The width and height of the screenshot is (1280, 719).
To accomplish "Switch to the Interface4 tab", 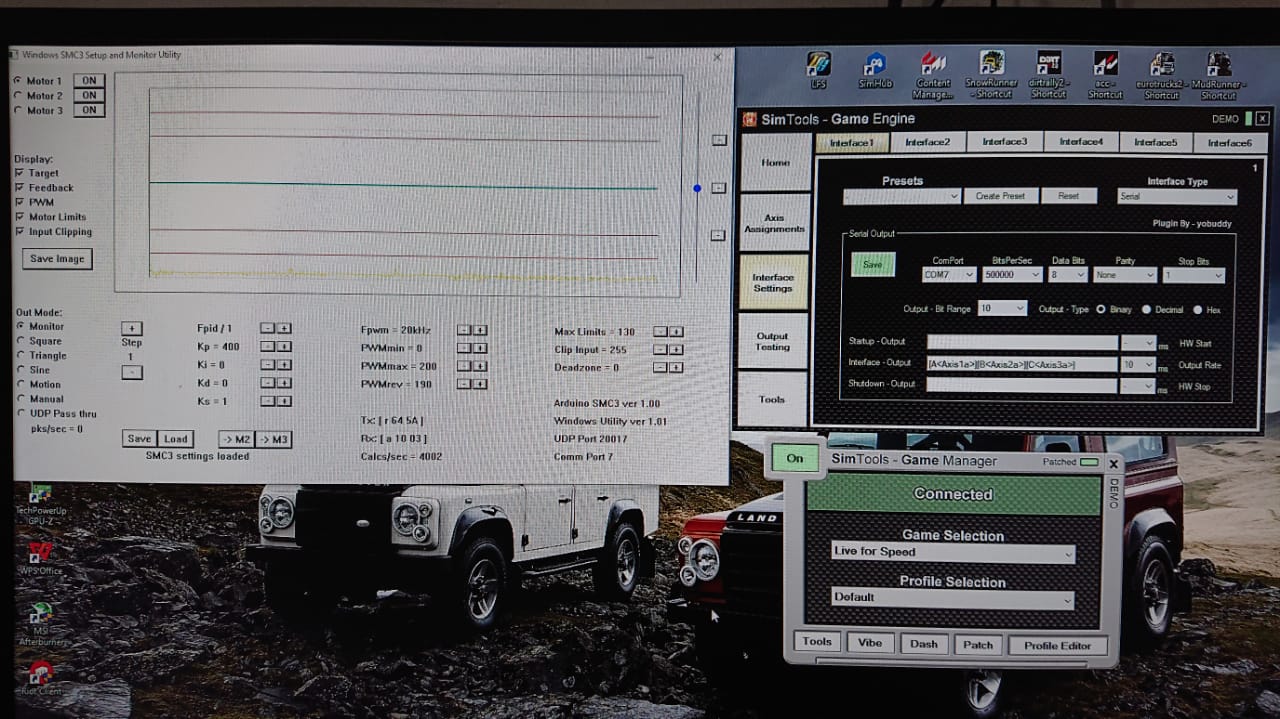I will click(x=1081, y=142).
